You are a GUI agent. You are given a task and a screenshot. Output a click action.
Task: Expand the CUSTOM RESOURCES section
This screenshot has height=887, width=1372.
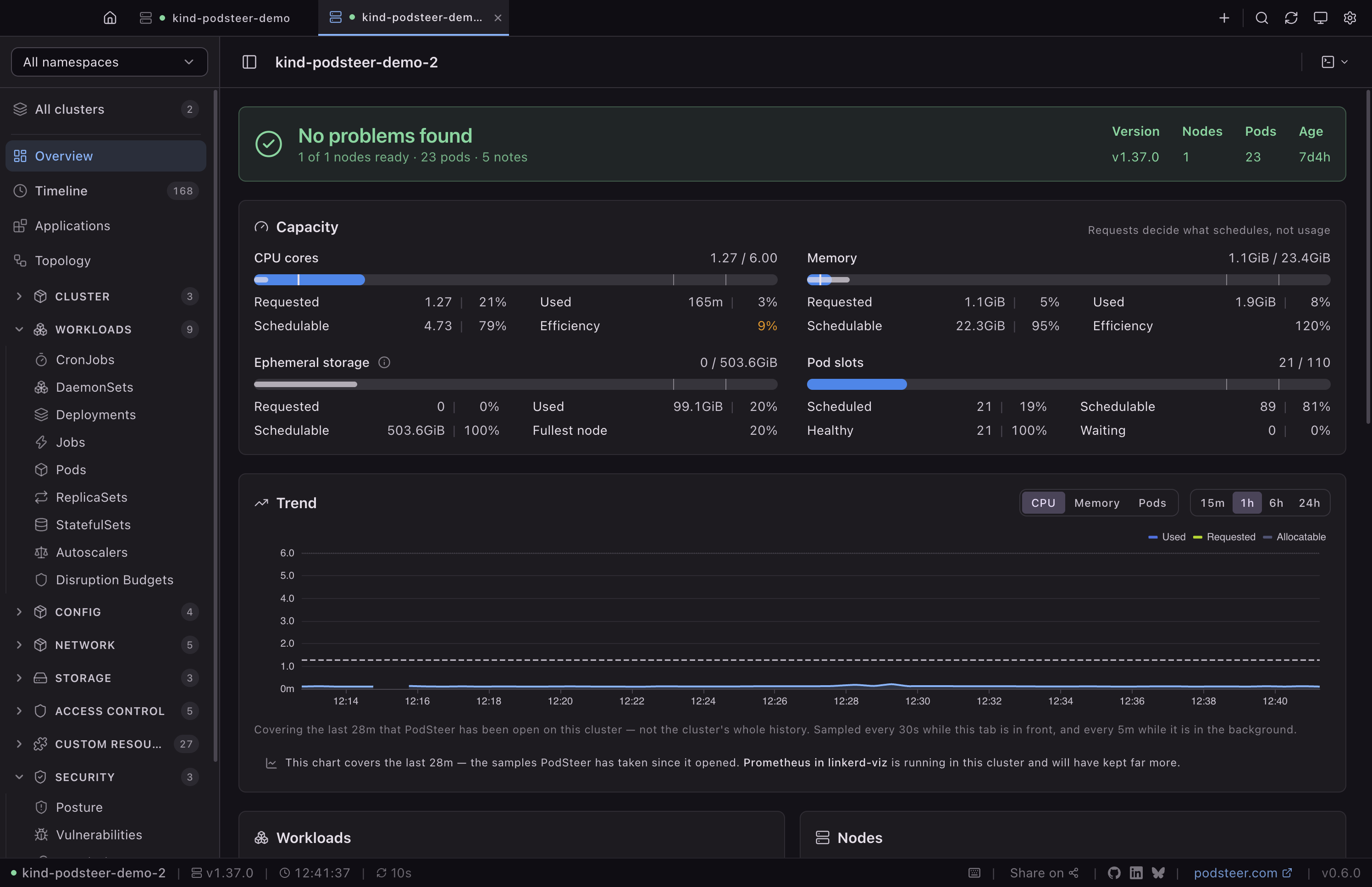[105, 744]
